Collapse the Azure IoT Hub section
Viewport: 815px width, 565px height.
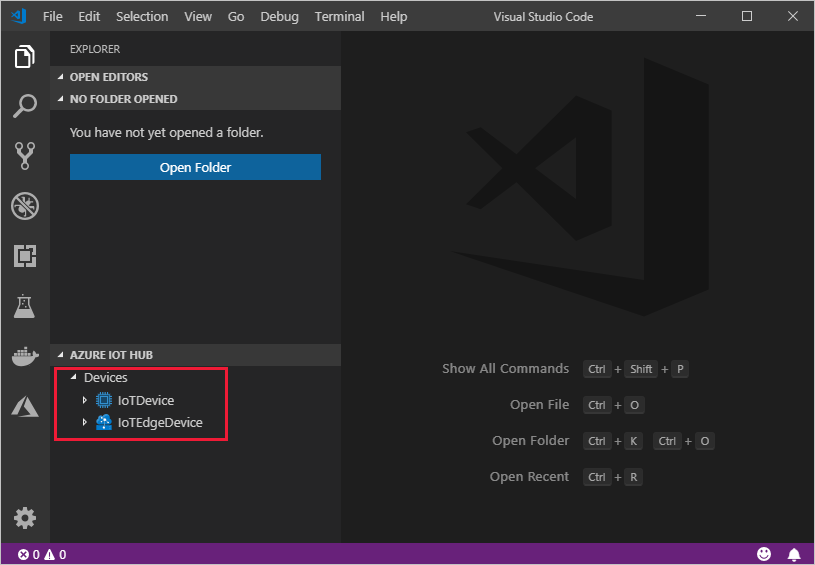(x=61, y=354)
